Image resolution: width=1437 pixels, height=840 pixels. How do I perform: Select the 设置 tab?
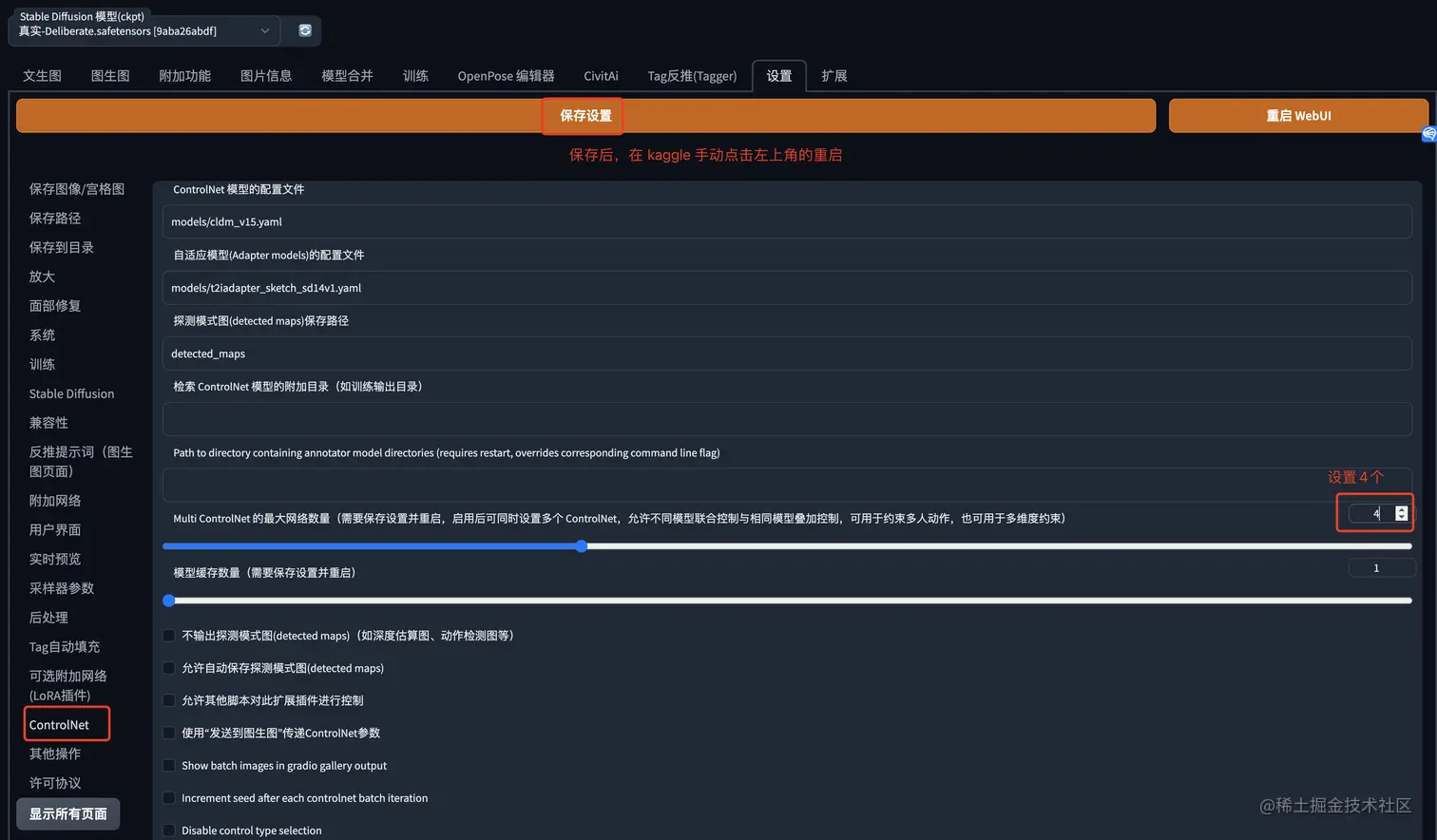click(779, 76)
